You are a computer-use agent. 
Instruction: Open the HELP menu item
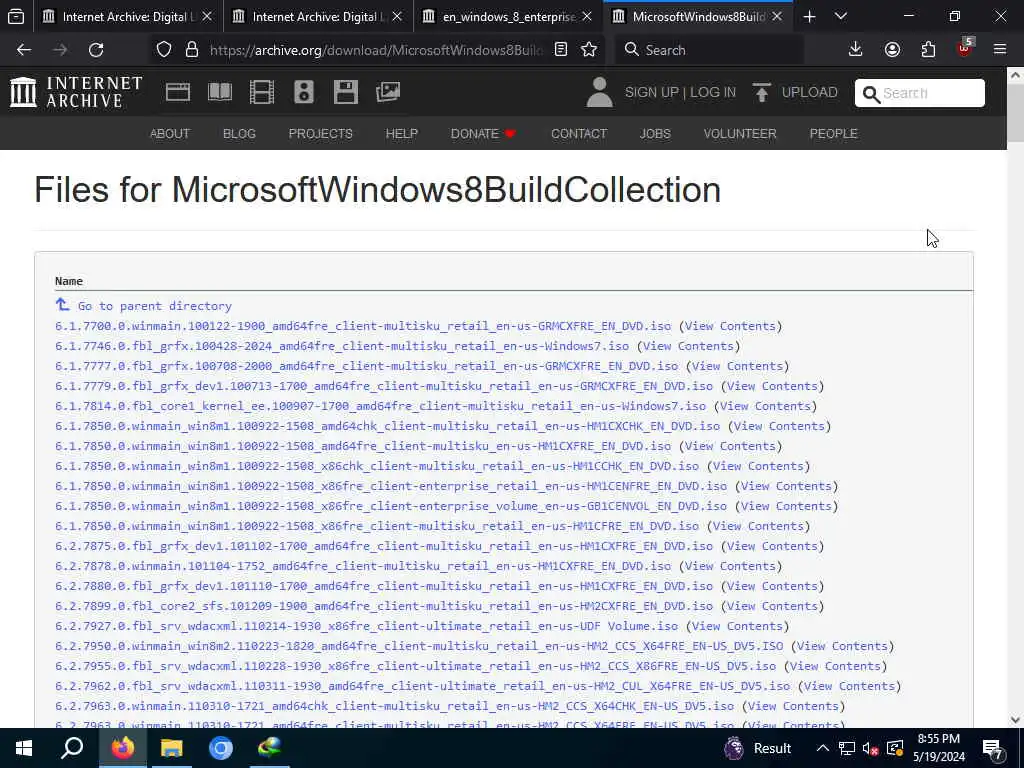tap(402, 133)
